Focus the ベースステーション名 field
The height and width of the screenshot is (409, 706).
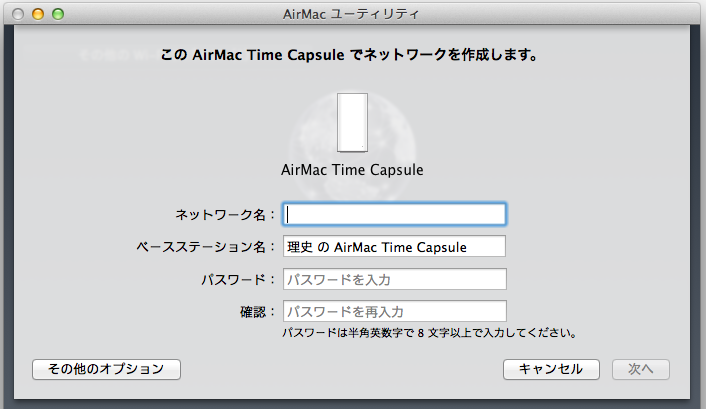pyautogui.click(x=395, y=246)
